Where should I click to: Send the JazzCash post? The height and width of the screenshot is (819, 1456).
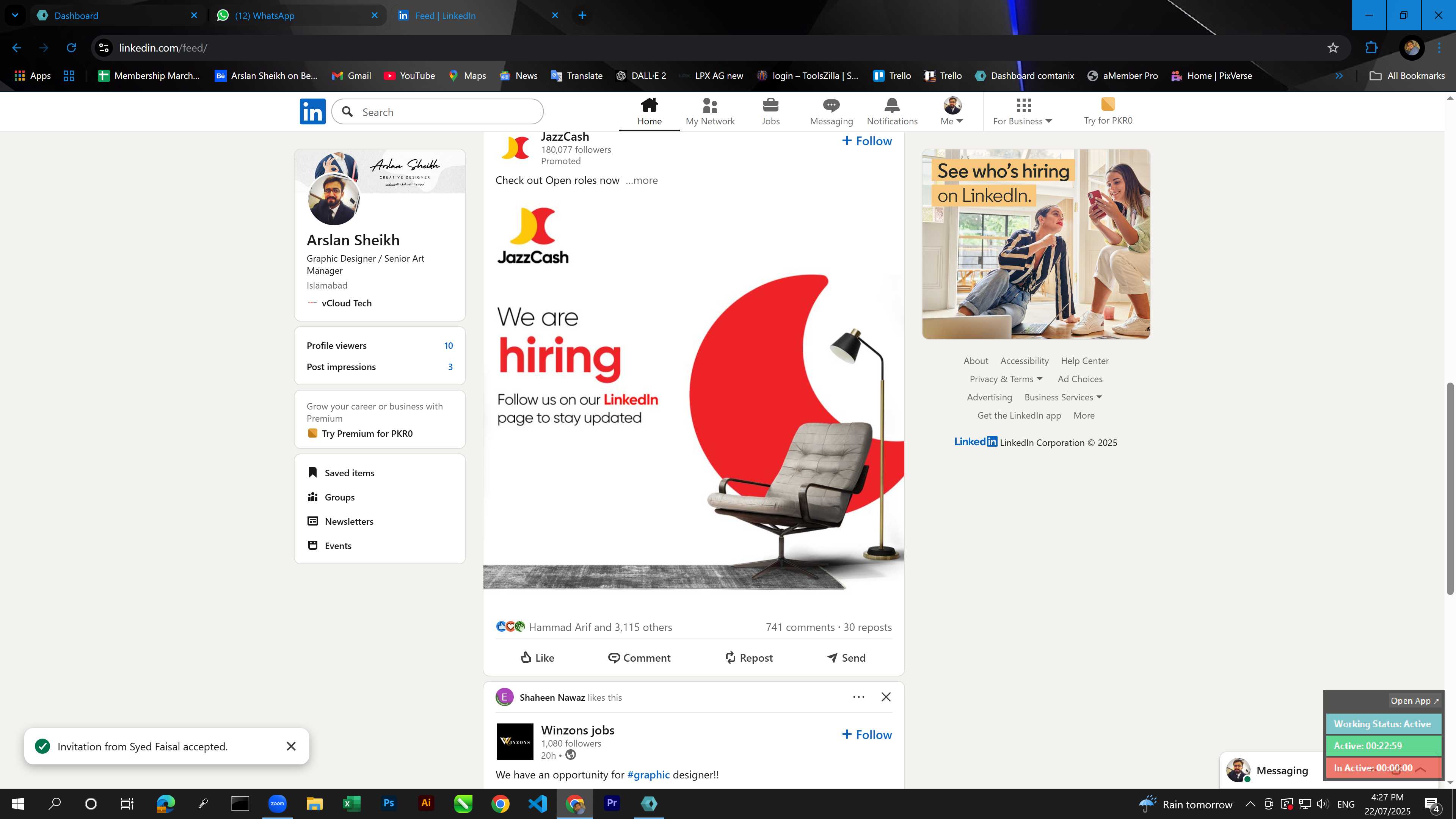[846, 657]
